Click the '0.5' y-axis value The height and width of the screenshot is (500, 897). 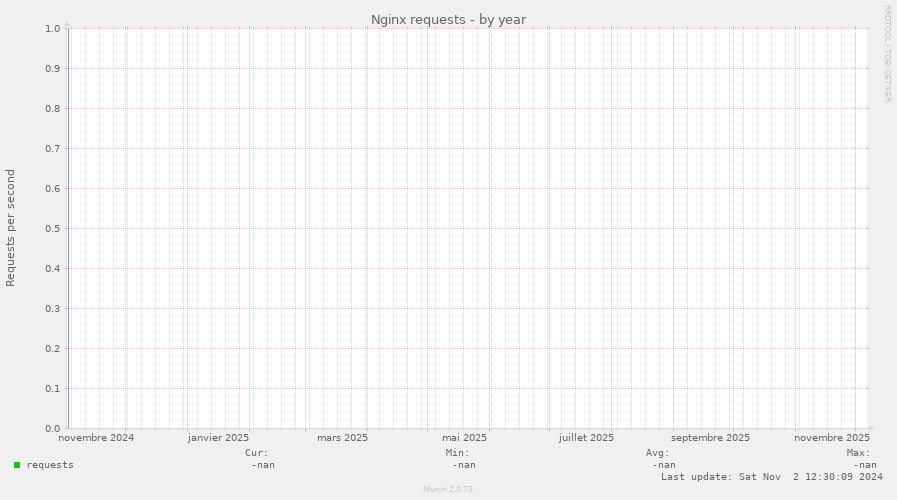[53, 229]
